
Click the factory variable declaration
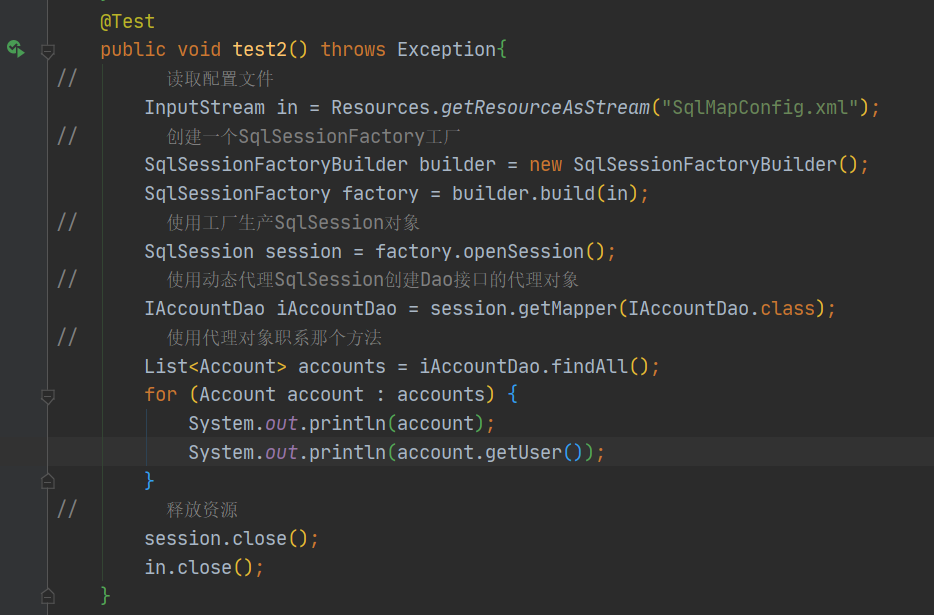(x=380, y=194)
